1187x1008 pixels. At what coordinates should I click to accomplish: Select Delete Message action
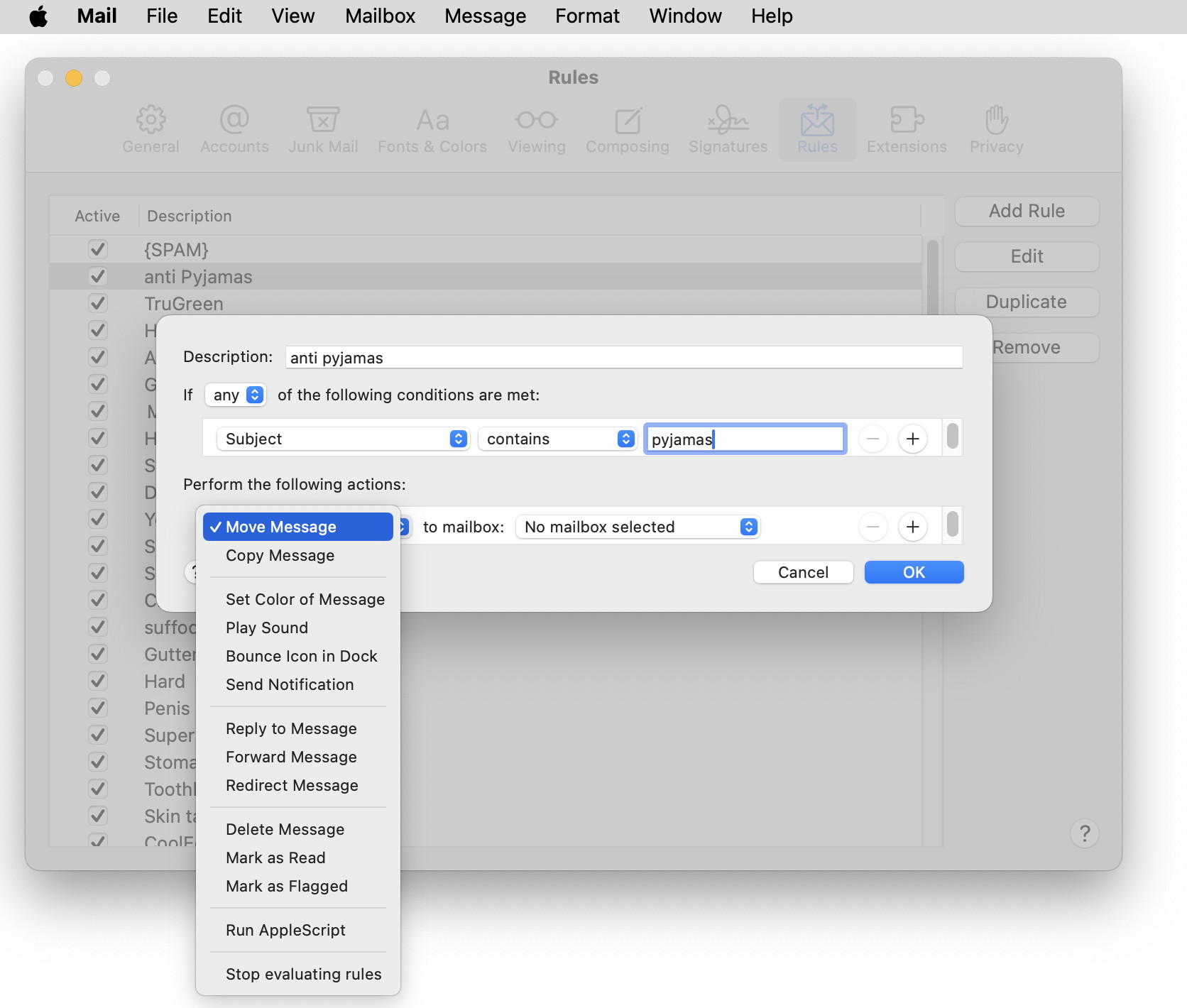298,829
